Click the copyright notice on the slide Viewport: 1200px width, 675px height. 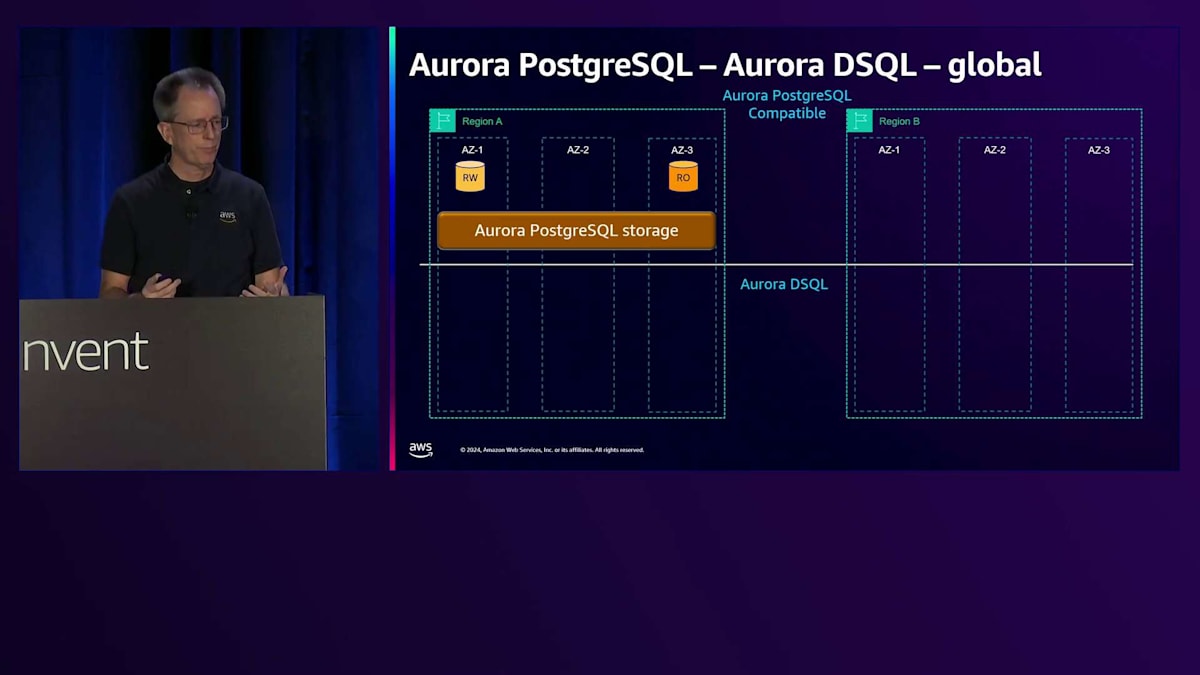552,450
